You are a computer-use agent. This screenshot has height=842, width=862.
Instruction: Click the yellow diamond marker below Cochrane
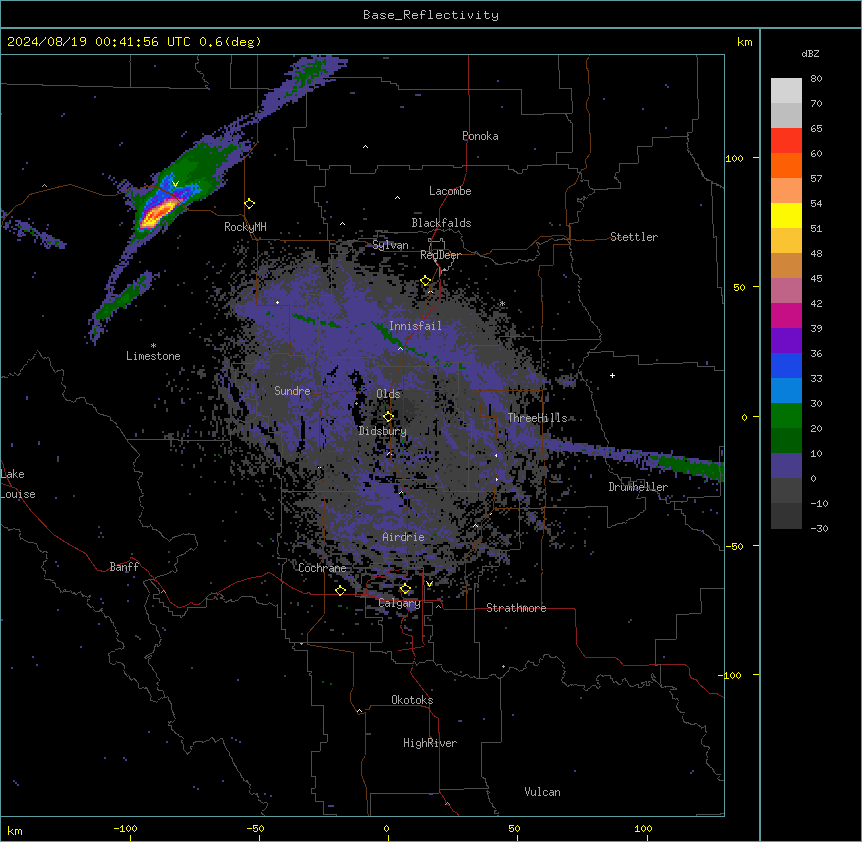click(x=340, y=590)
